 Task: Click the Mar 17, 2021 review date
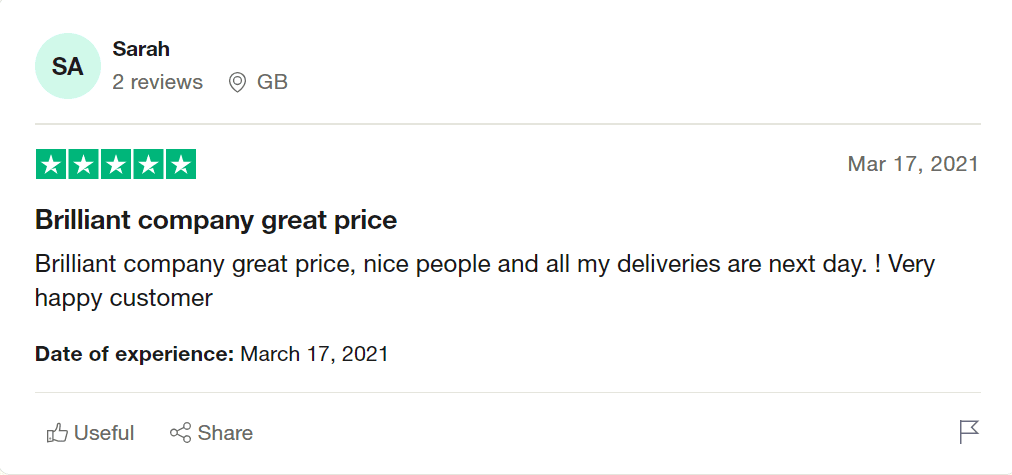coord(912,164)
